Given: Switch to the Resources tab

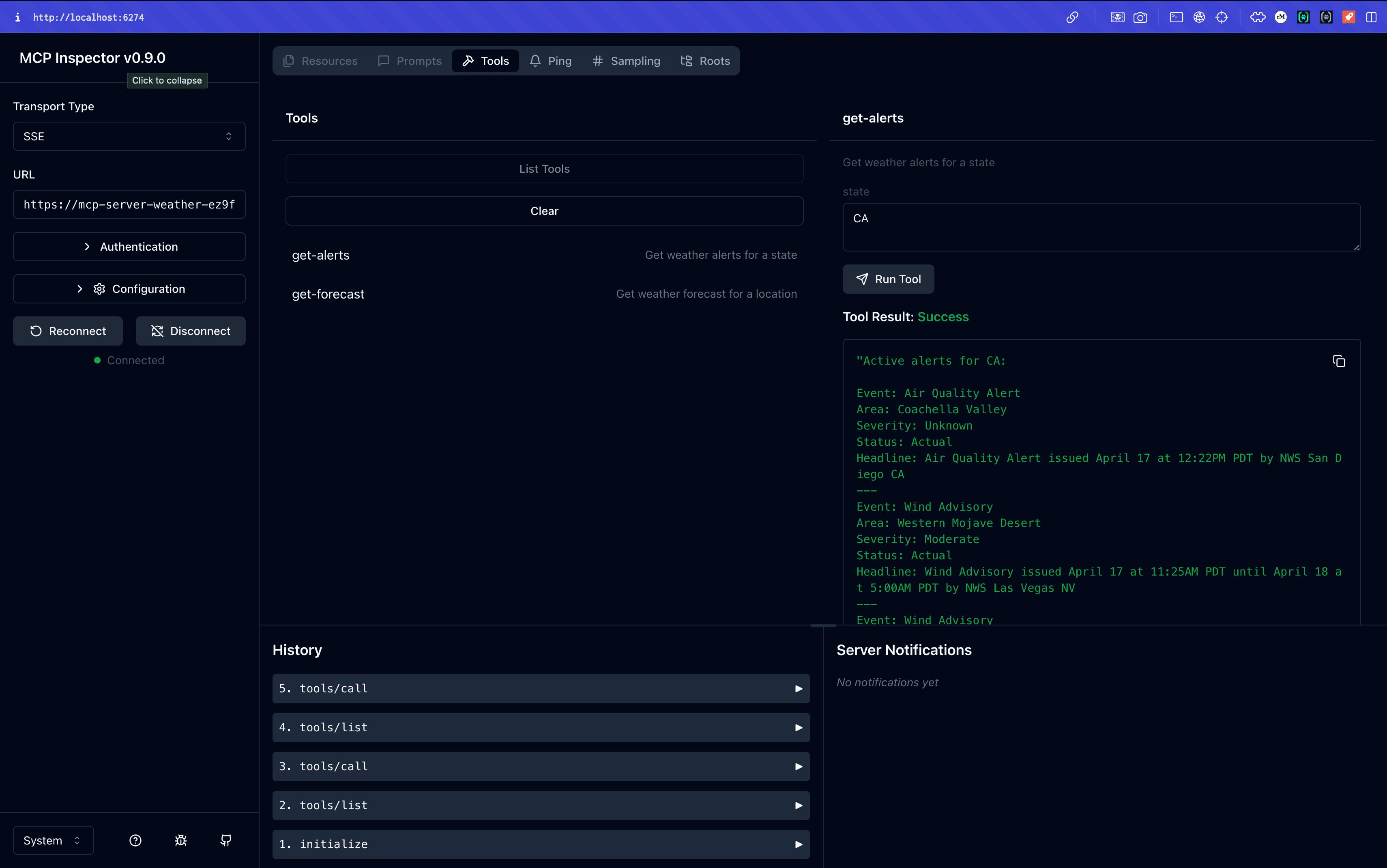Looking at the screenshot, I should [320, 60].
